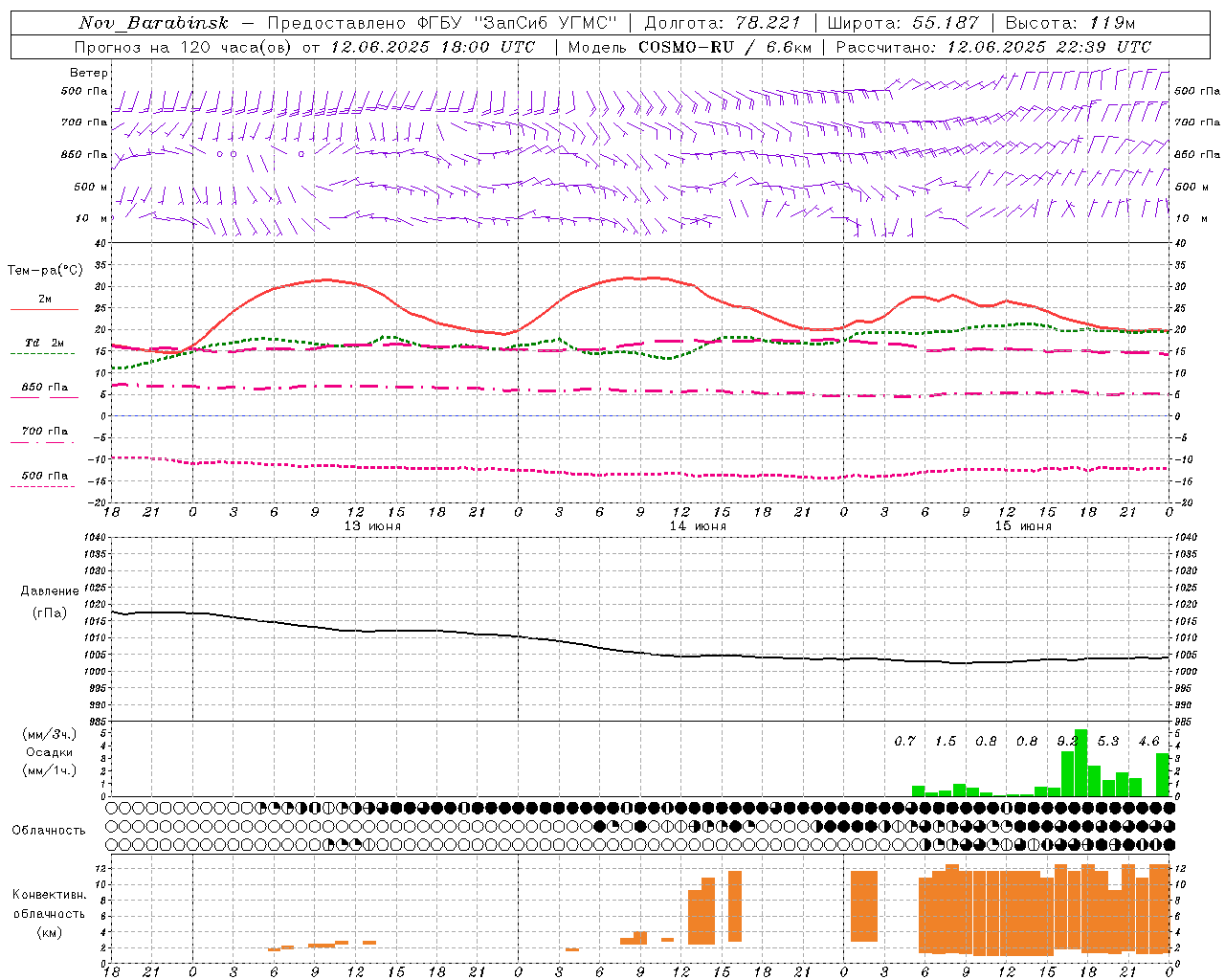Click the 5.3 three-hour precipitation total
The width and height of the screenshot is (1225, 980).
pos(1108,742)
